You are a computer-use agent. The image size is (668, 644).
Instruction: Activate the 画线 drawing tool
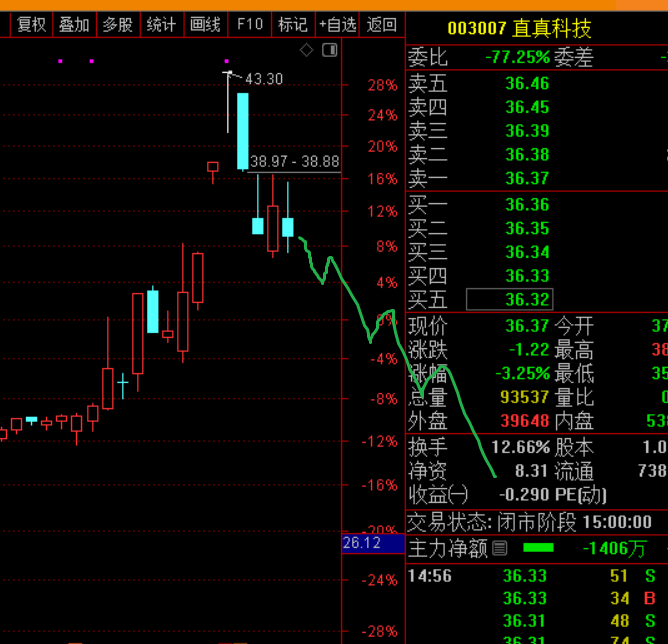[205, 25]
